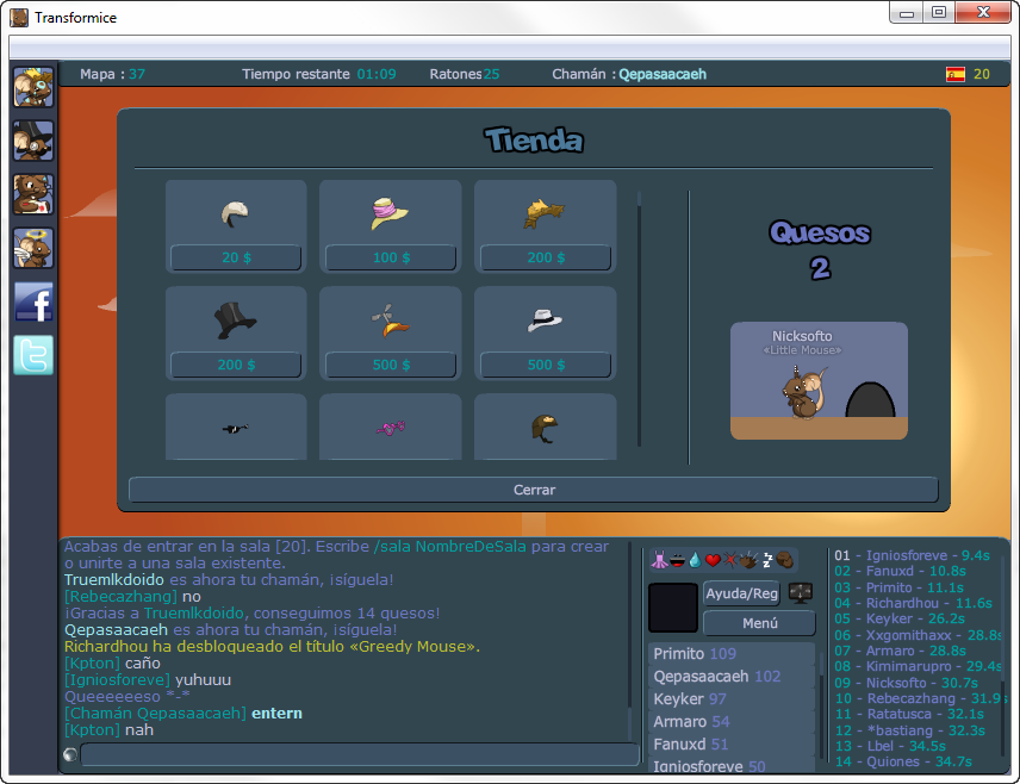
Task: Use the pink dress dance emote
Action: [659, 560]
